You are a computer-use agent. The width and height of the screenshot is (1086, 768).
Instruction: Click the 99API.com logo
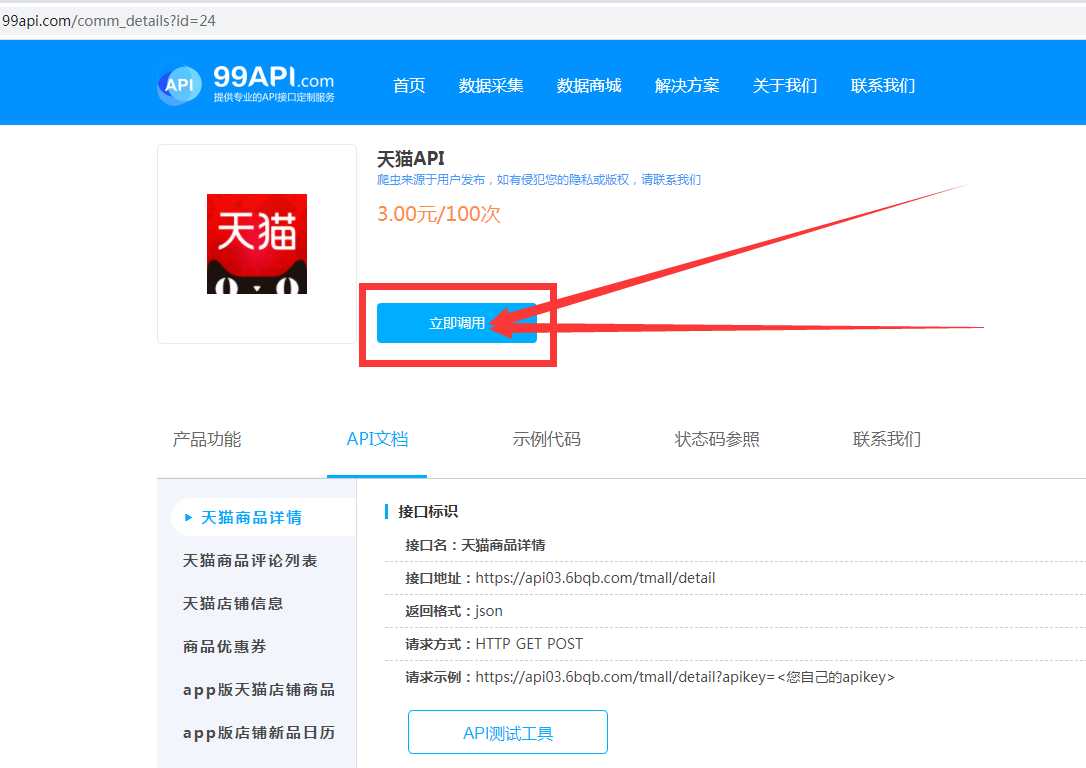(x=247, y=84)
